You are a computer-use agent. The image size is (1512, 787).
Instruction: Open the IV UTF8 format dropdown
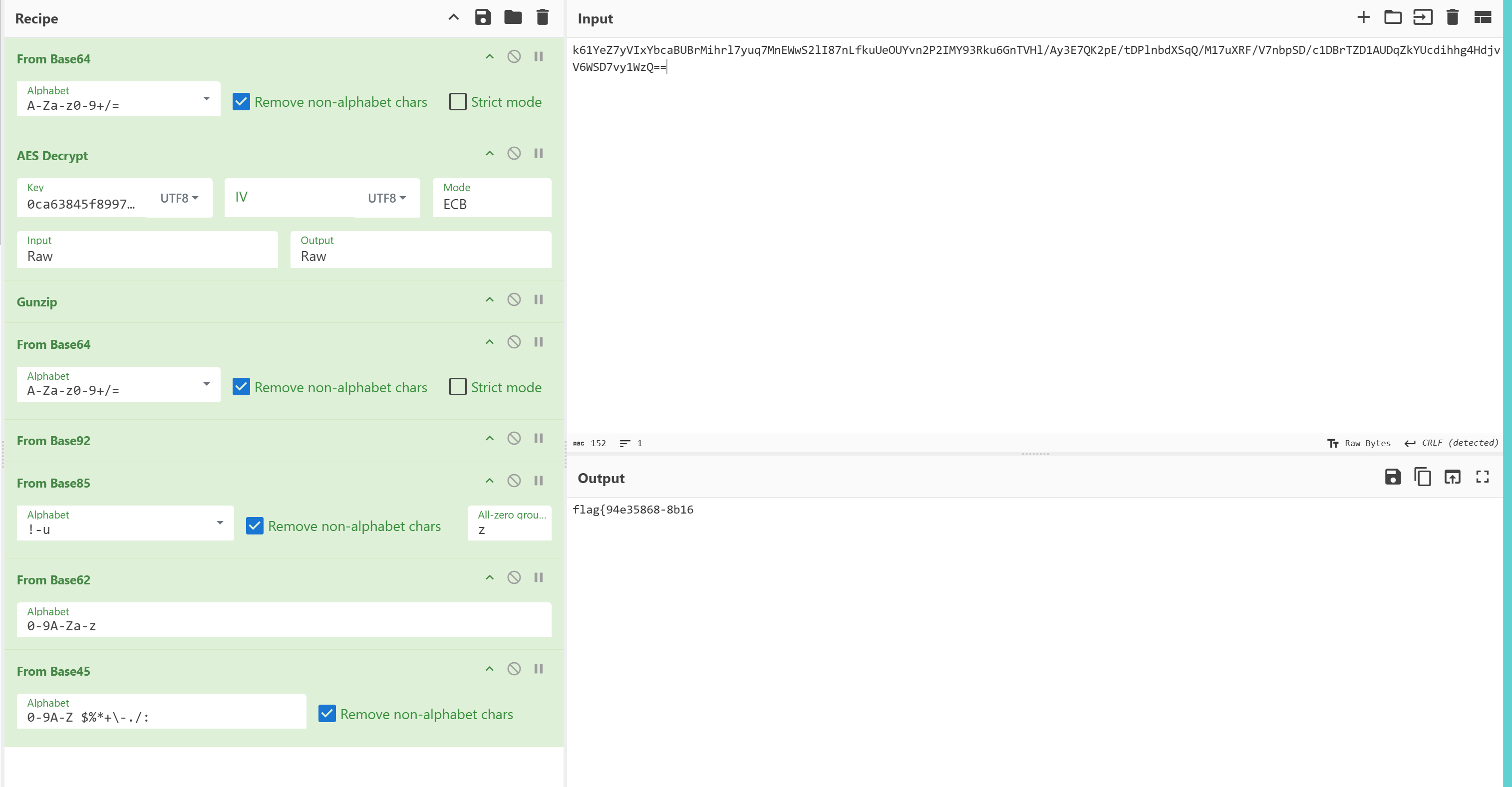pyautogui.click(x=387, y=198)
